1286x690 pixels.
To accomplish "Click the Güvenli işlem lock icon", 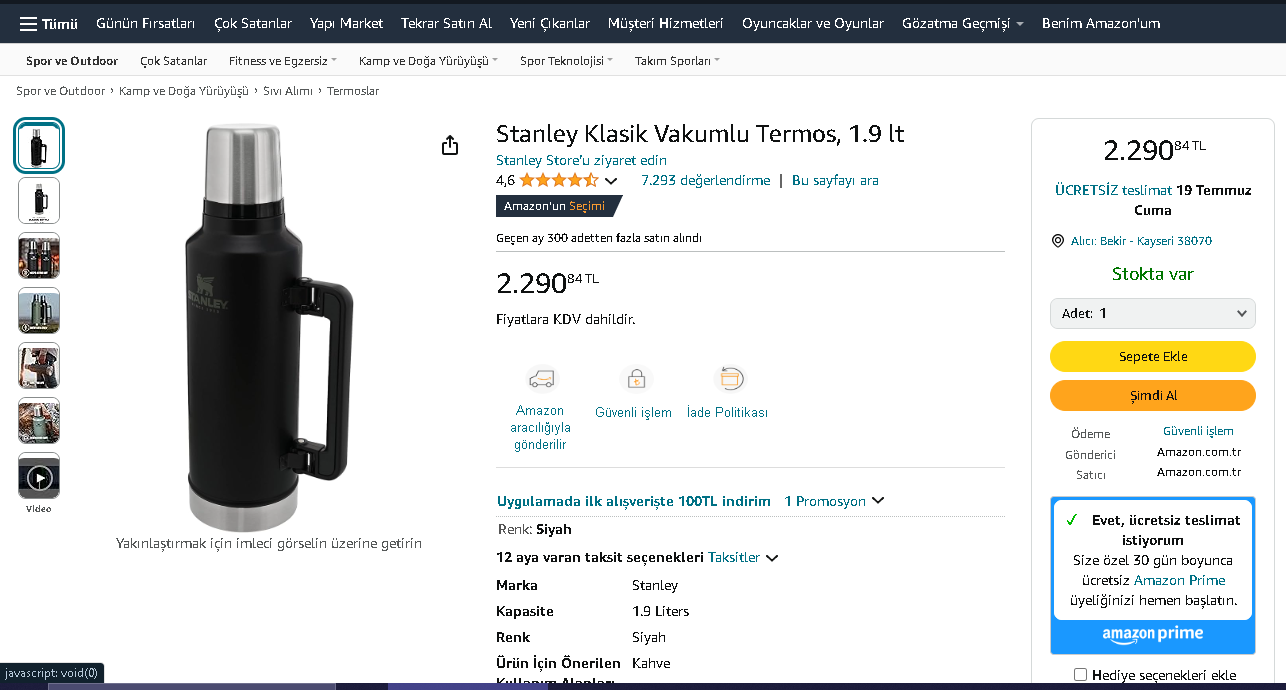I will (634, 379).
